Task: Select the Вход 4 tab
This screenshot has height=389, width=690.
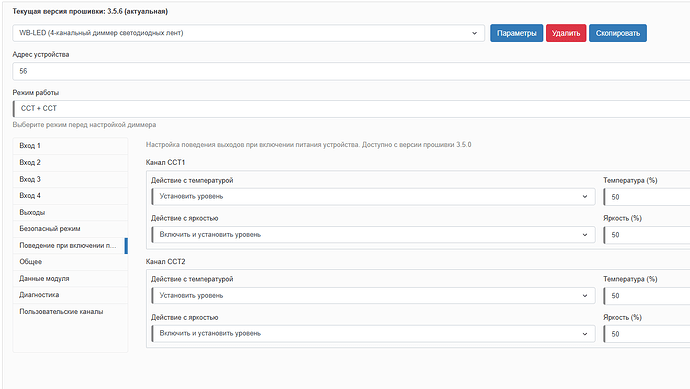Action: click(70, 195)
